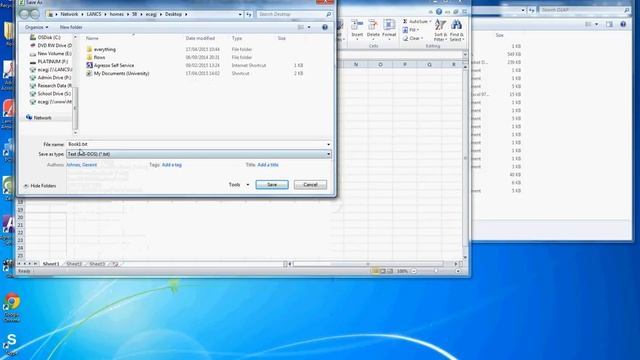Image resolution: width=640 pixels, height=360 pixels.
Task: Click the zoom out minus button in Excel
Action: (x=414, y=271)
